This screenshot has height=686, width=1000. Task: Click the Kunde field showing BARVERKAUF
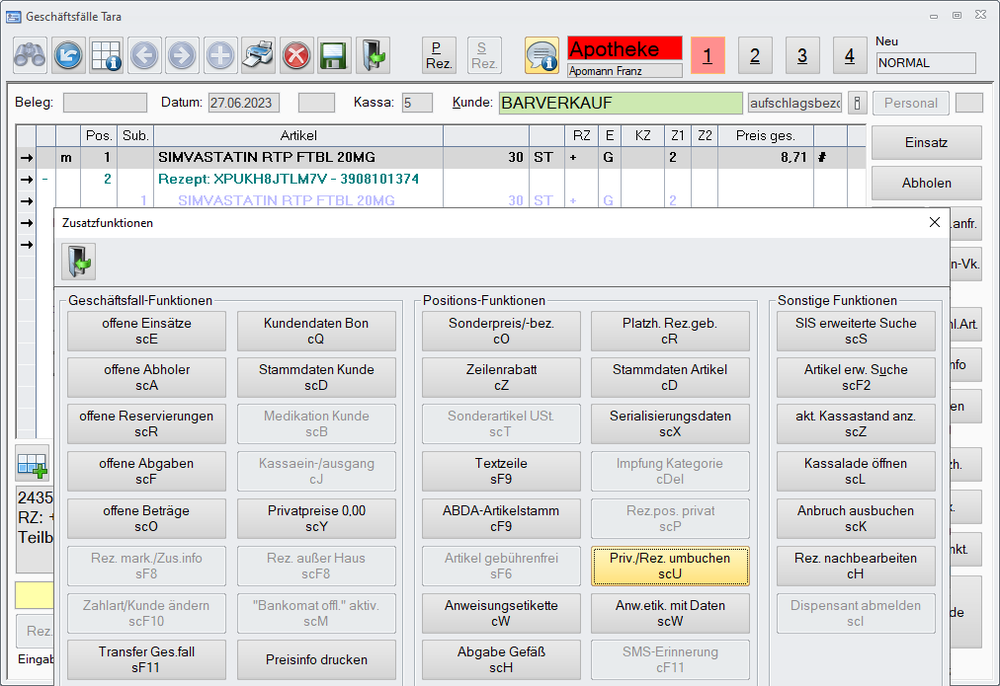pos(622,103)
